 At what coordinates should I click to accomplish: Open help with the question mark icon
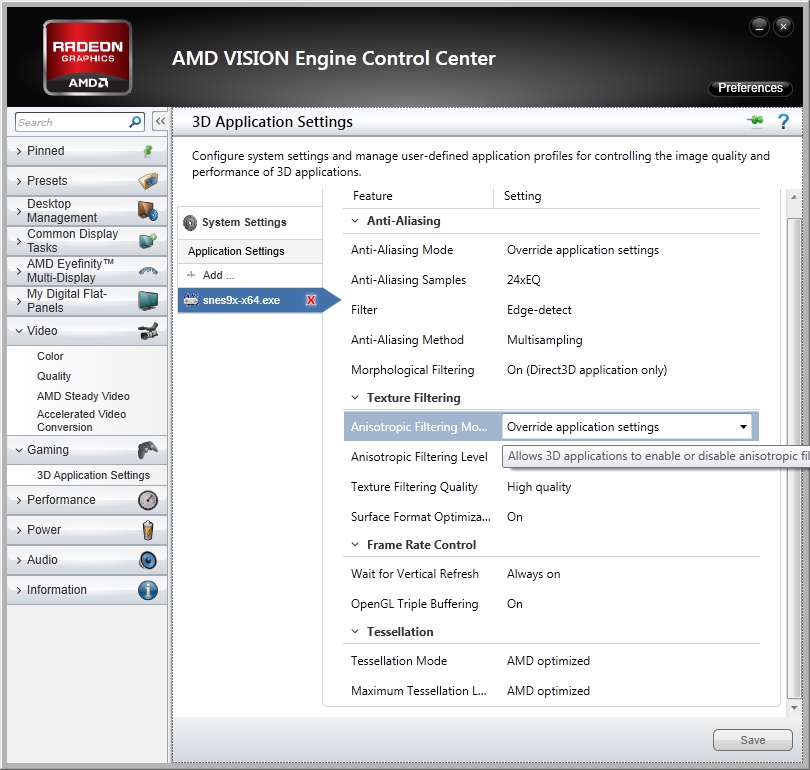click(x=783, y=122)
